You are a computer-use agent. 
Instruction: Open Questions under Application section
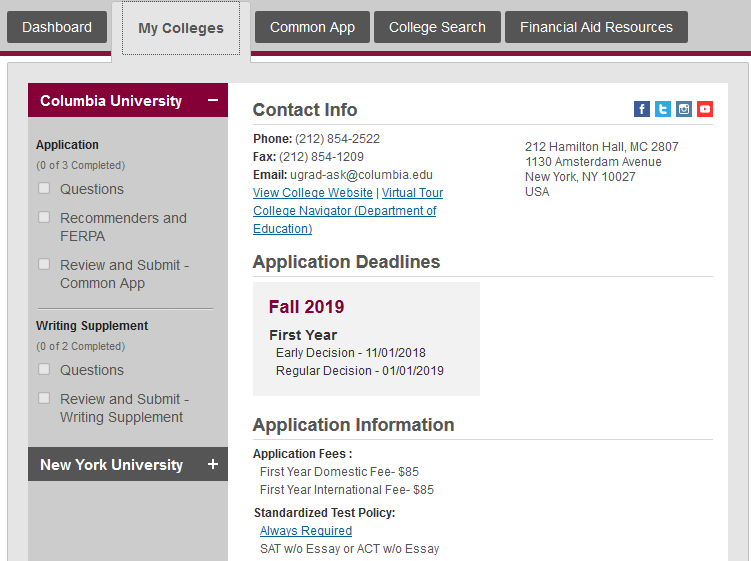92,189
